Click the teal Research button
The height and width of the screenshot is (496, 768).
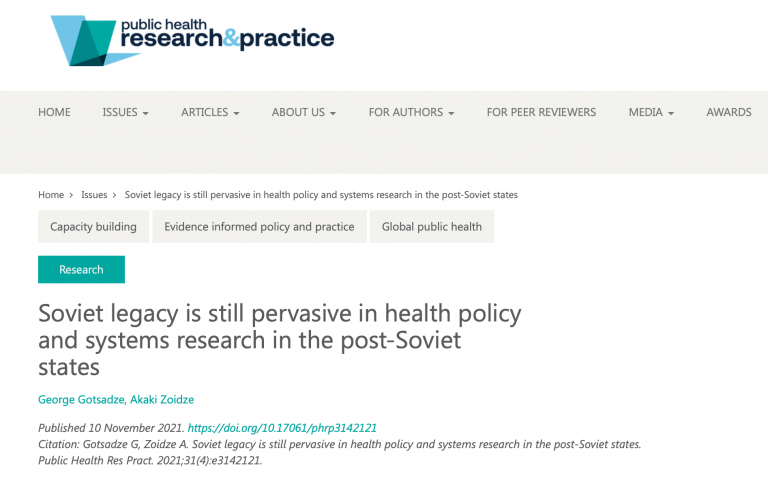click(x=81, y=269)
